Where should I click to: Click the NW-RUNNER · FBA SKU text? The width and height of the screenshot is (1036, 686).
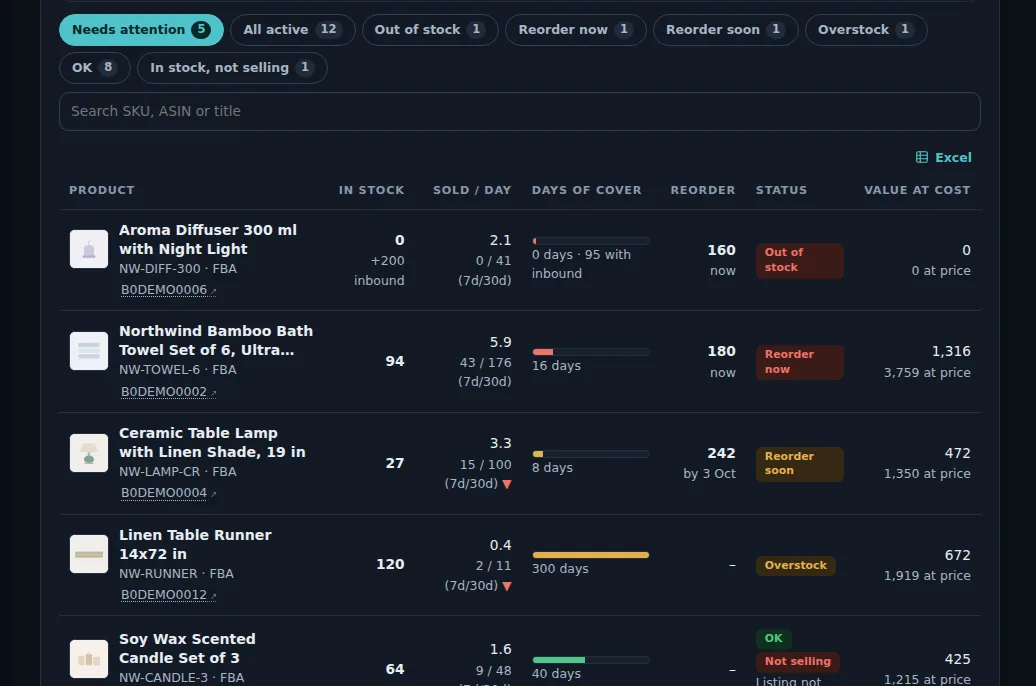(x=176, y=574)
